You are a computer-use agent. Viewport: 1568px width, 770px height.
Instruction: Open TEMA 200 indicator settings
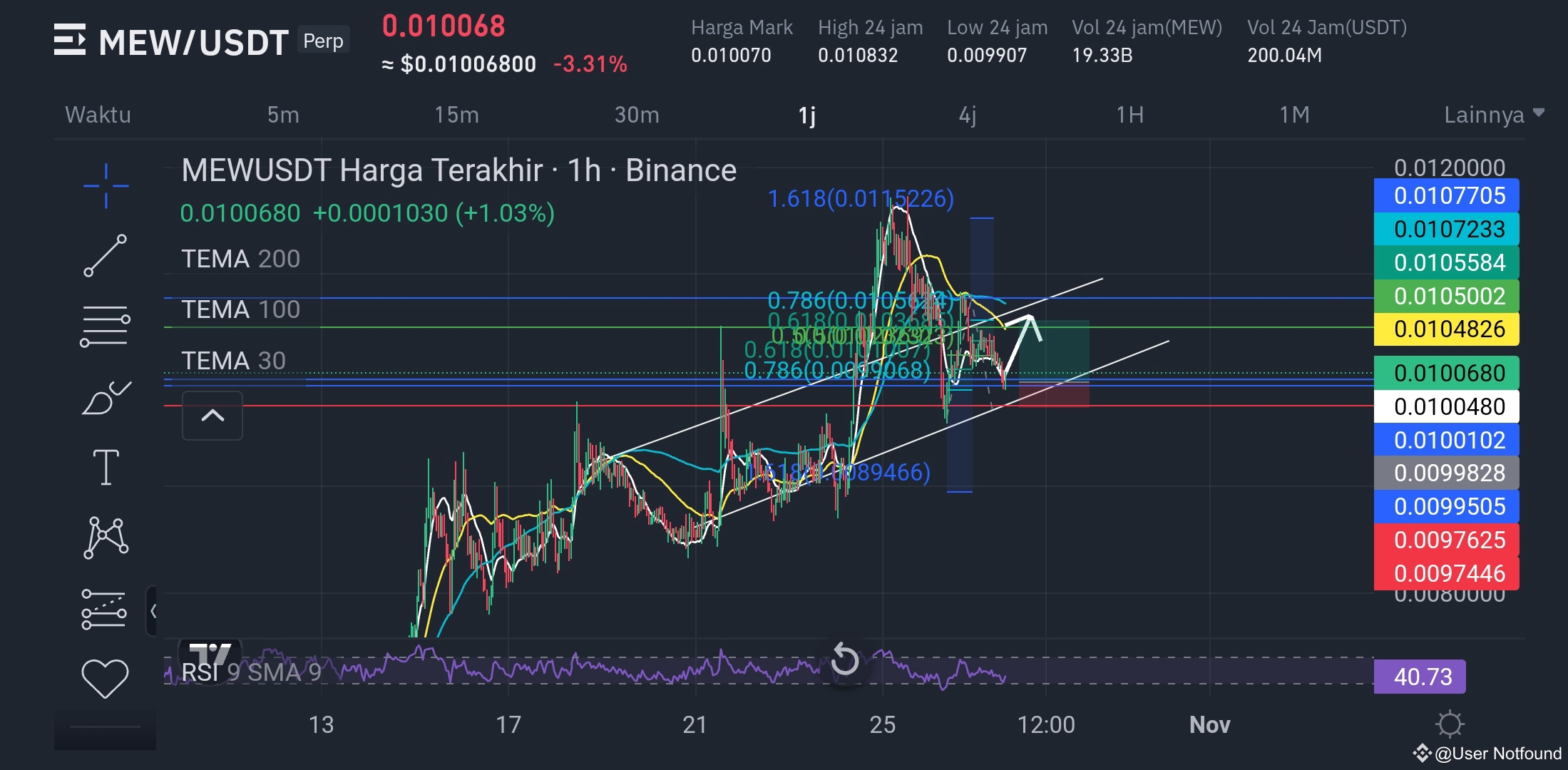(x=240, y=259)
